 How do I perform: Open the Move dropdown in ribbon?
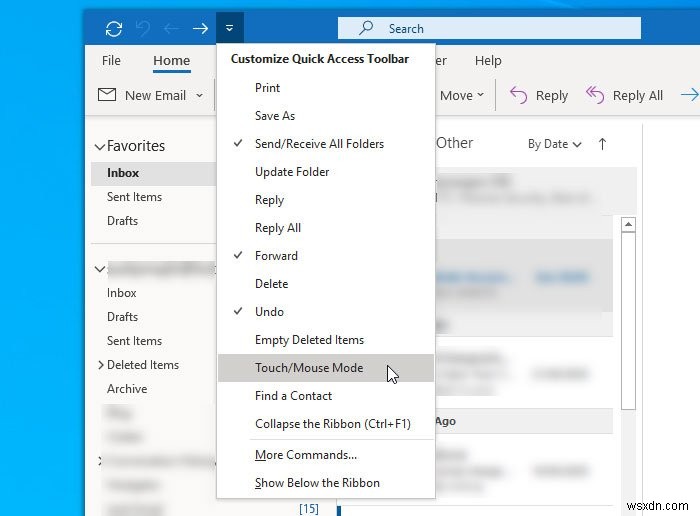pos(462,95)
